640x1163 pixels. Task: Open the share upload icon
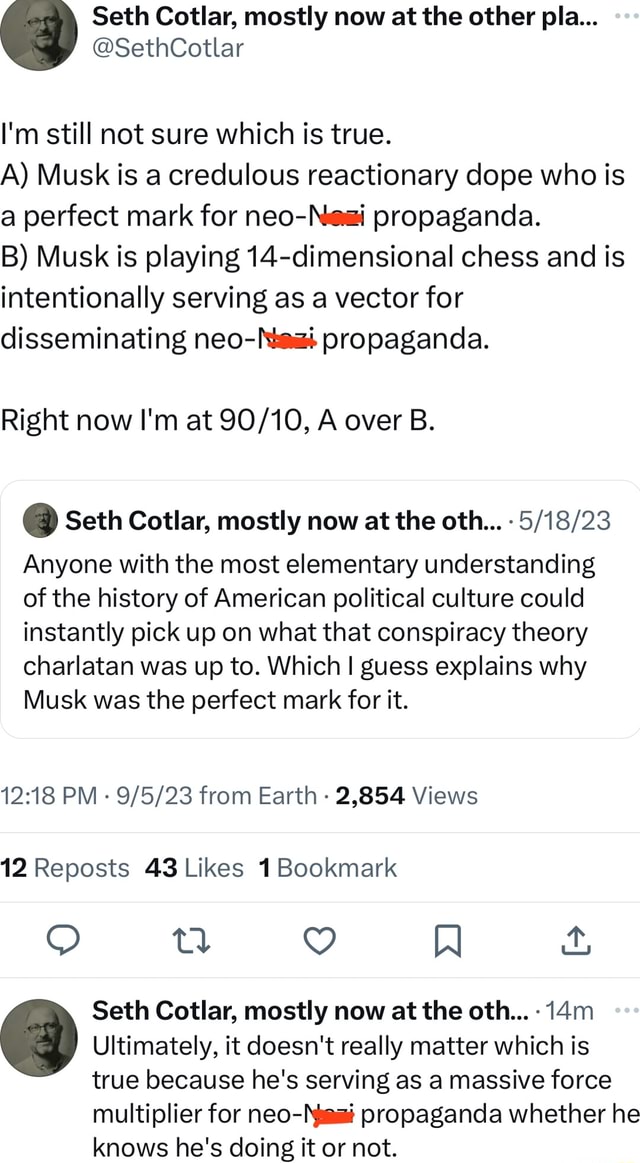575,940
